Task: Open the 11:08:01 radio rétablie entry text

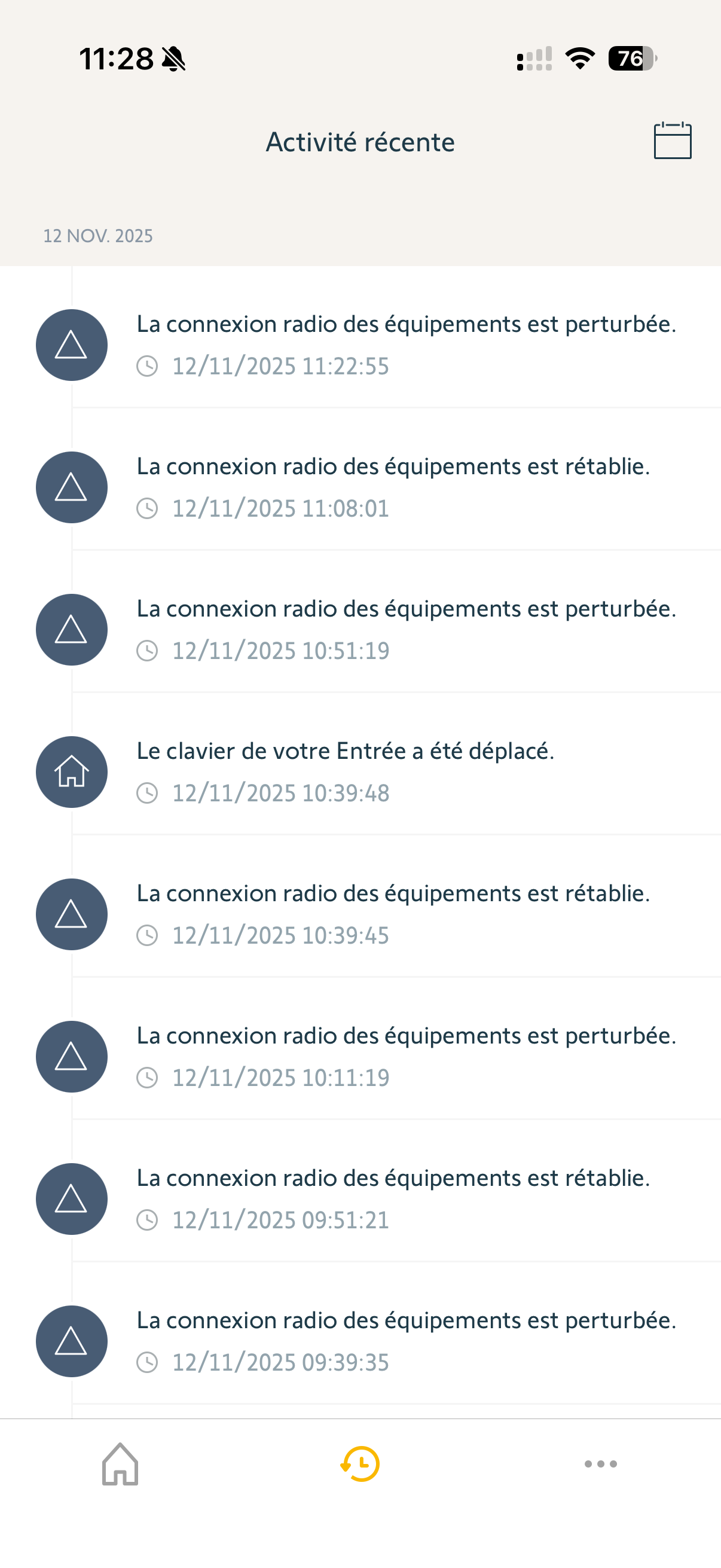Action: (x=393, y=467)
